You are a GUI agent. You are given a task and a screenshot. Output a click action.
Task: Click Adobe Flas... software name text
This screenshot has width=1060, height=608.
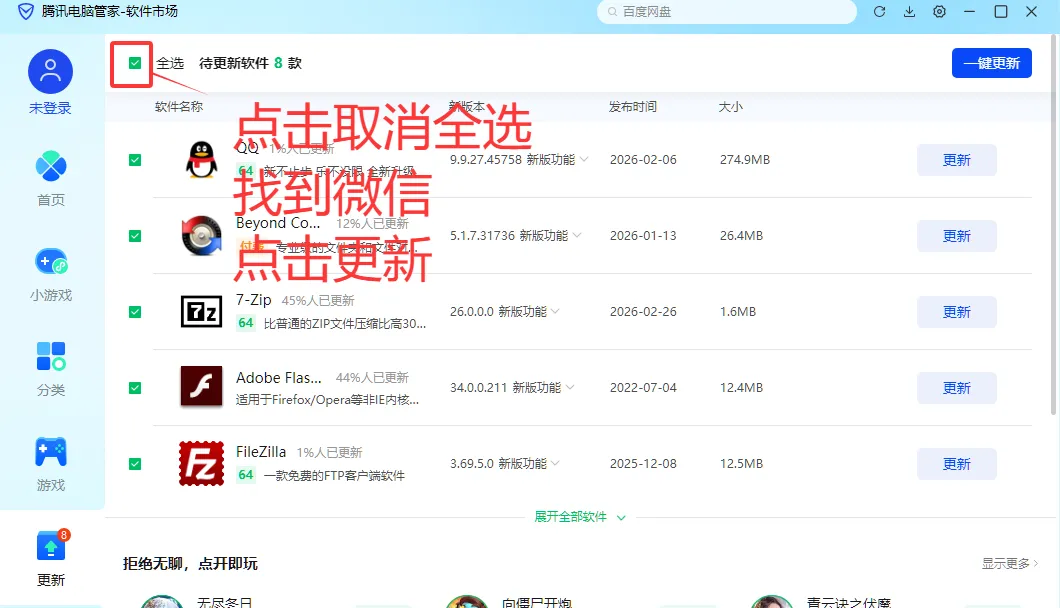pyautogui.click(x=279, y=377)
